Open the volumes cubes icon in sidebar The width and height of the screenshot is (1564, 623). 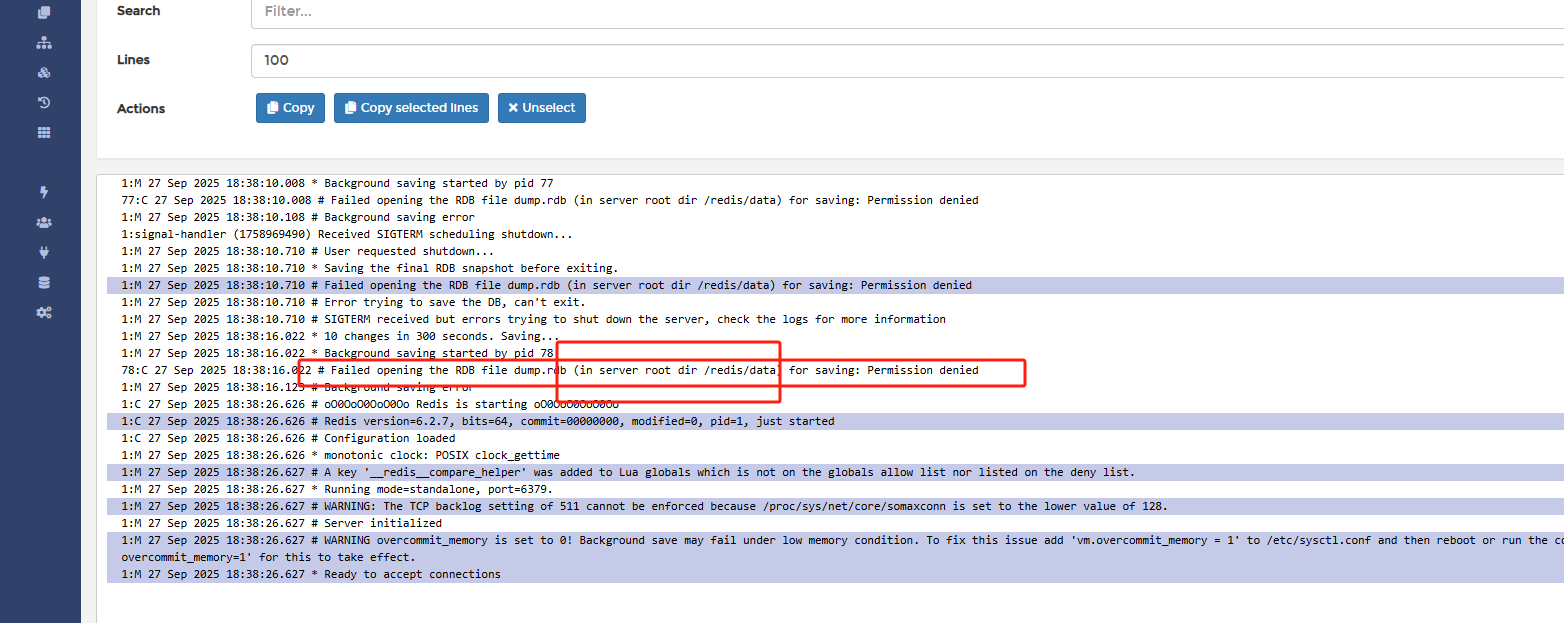click(43, 73)
